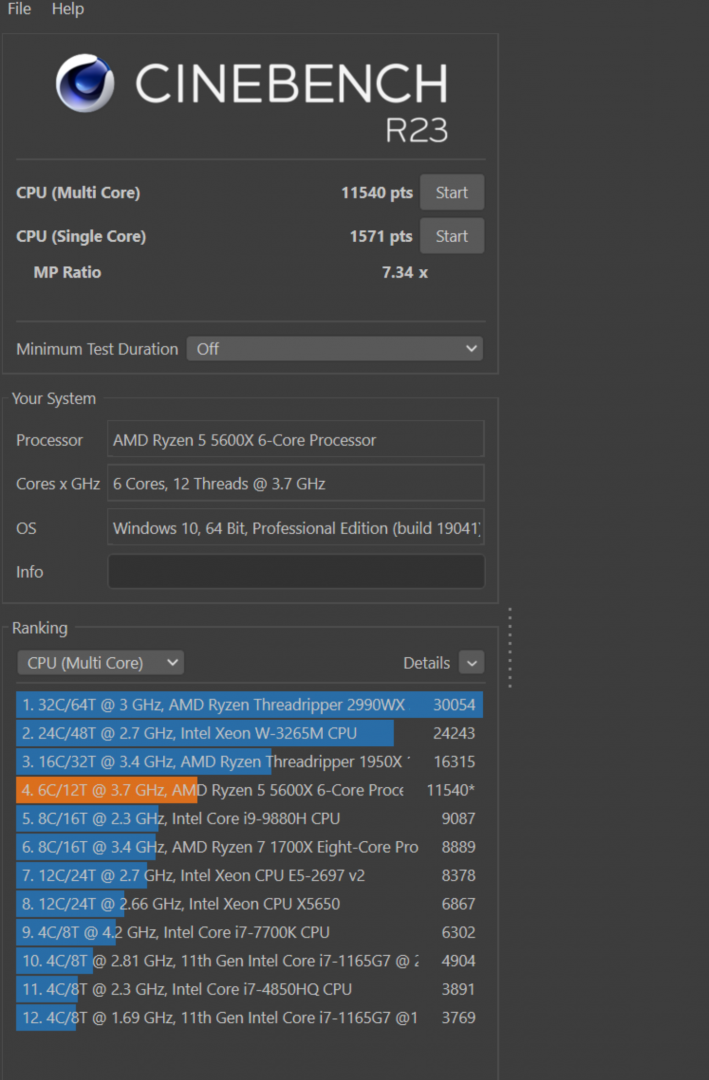Click the 11540 pts multi core score
This screenshot has width=709, height=1080.
[377, 193]
